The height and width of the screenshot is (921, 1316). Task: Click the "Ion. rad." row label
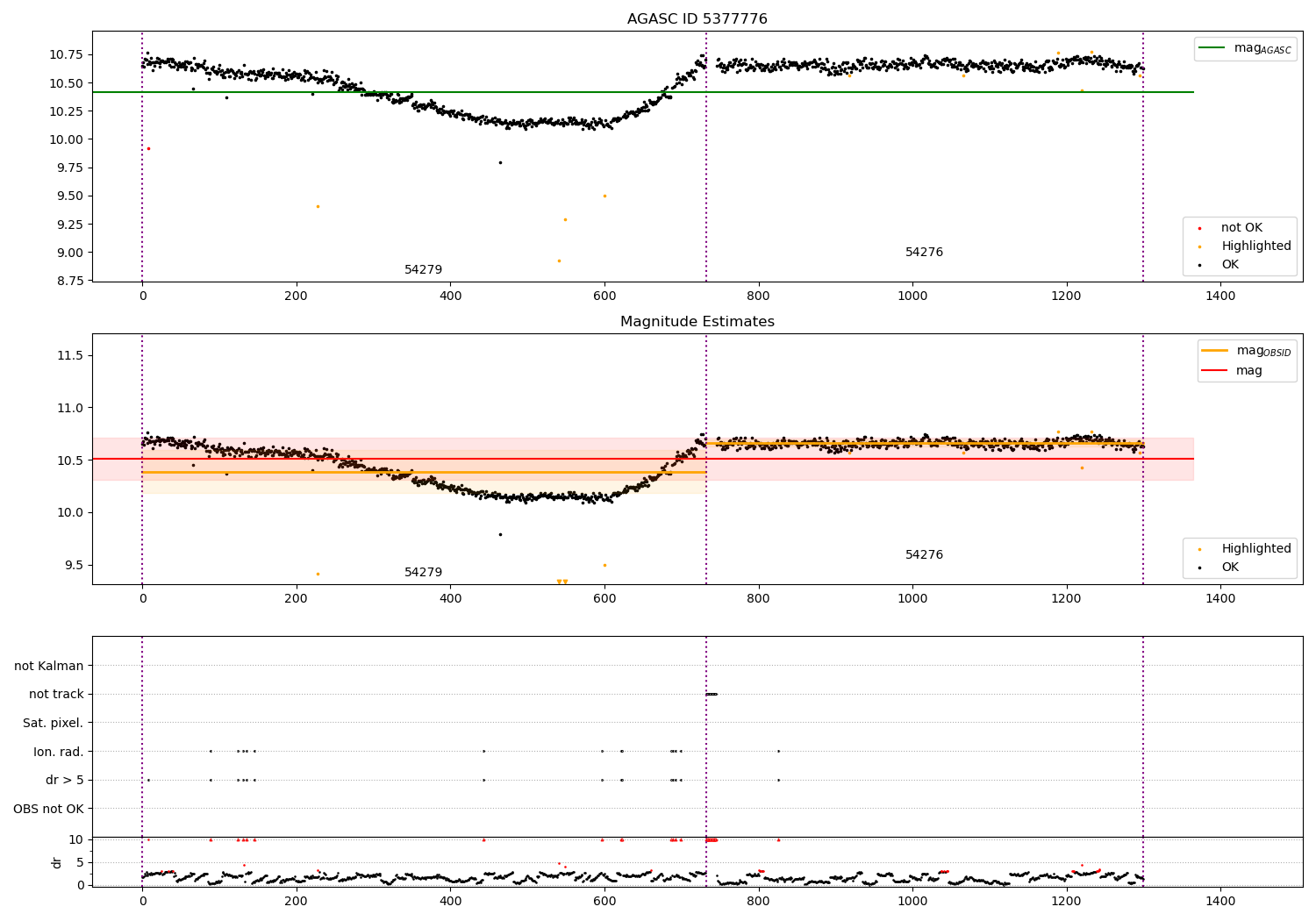click(59, 753)
